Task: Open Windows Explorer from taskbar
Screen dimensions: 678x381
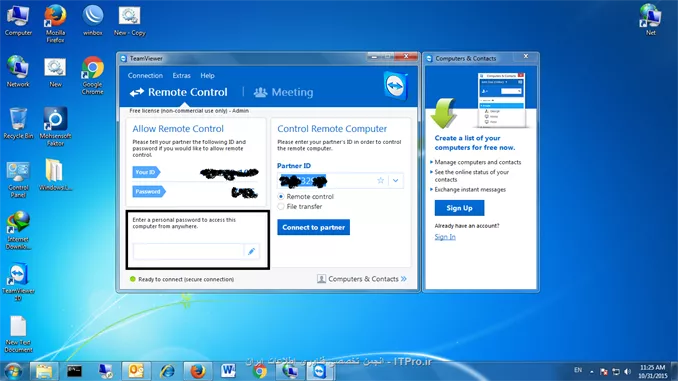Action: click(x=44, y=371)
